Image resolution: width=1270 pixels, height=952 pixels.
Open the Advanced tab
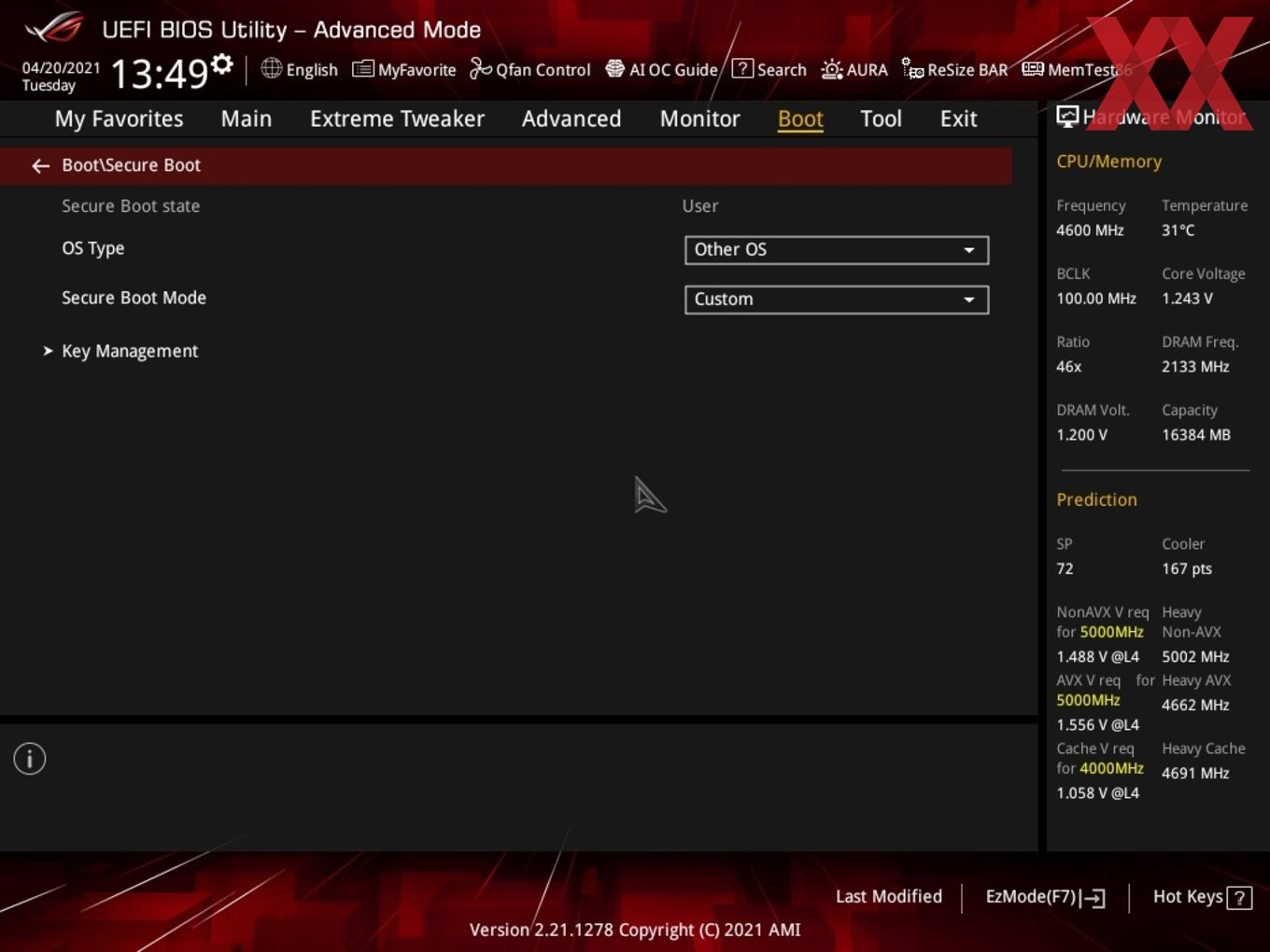tap(571, 119)
